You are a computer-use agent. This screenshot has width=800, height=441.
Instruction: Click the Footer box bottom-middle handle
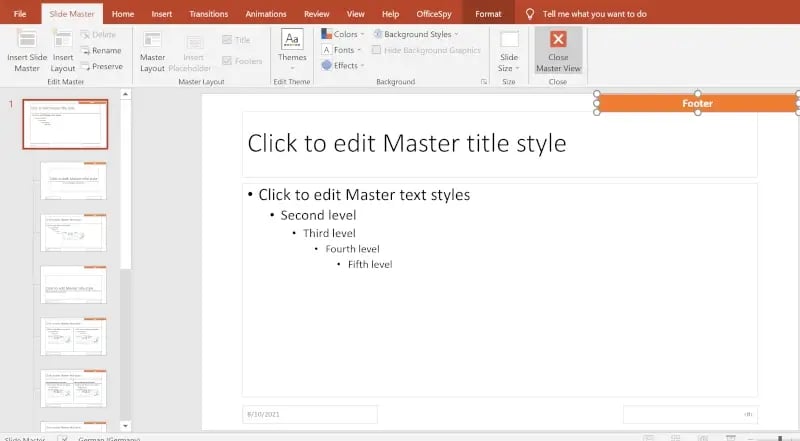pyautogui.click(x=697, y=112)
